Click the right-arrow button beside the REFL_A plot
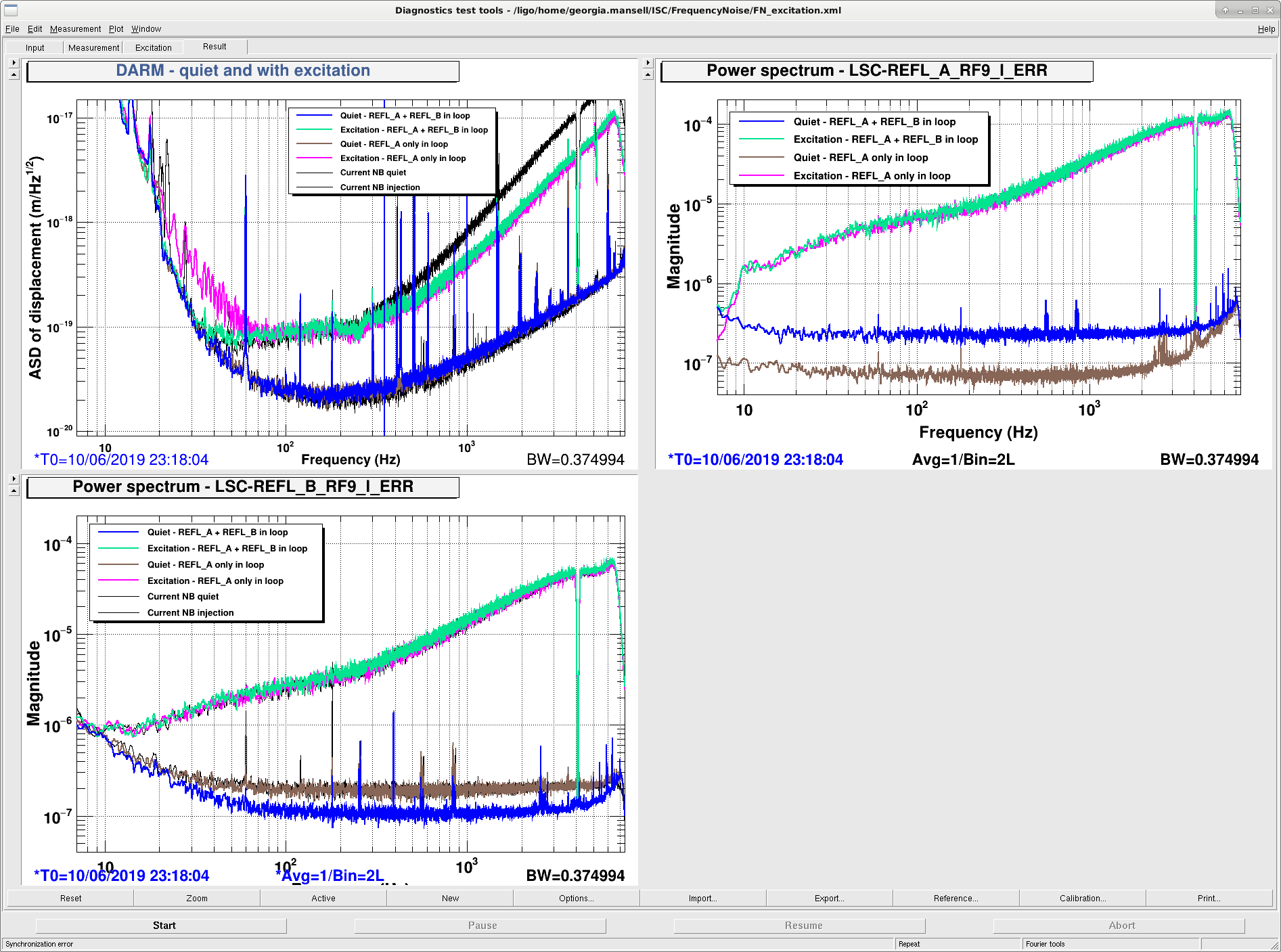1281x952 pixels. (648, 62)
